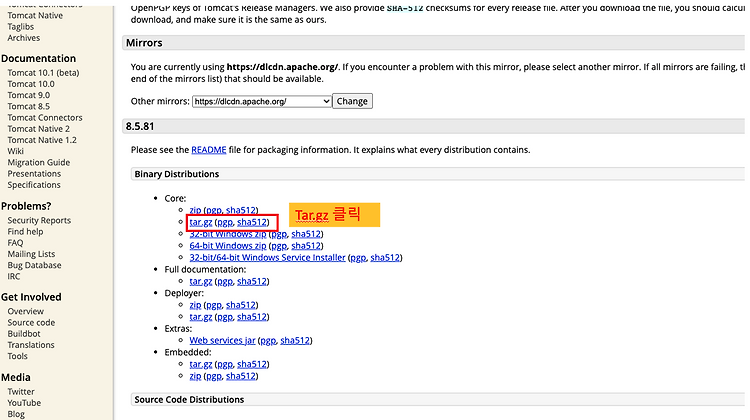750x420 pixels.
Task: Open pgp signature for Core tar.gz
Action: pos(225,222)
